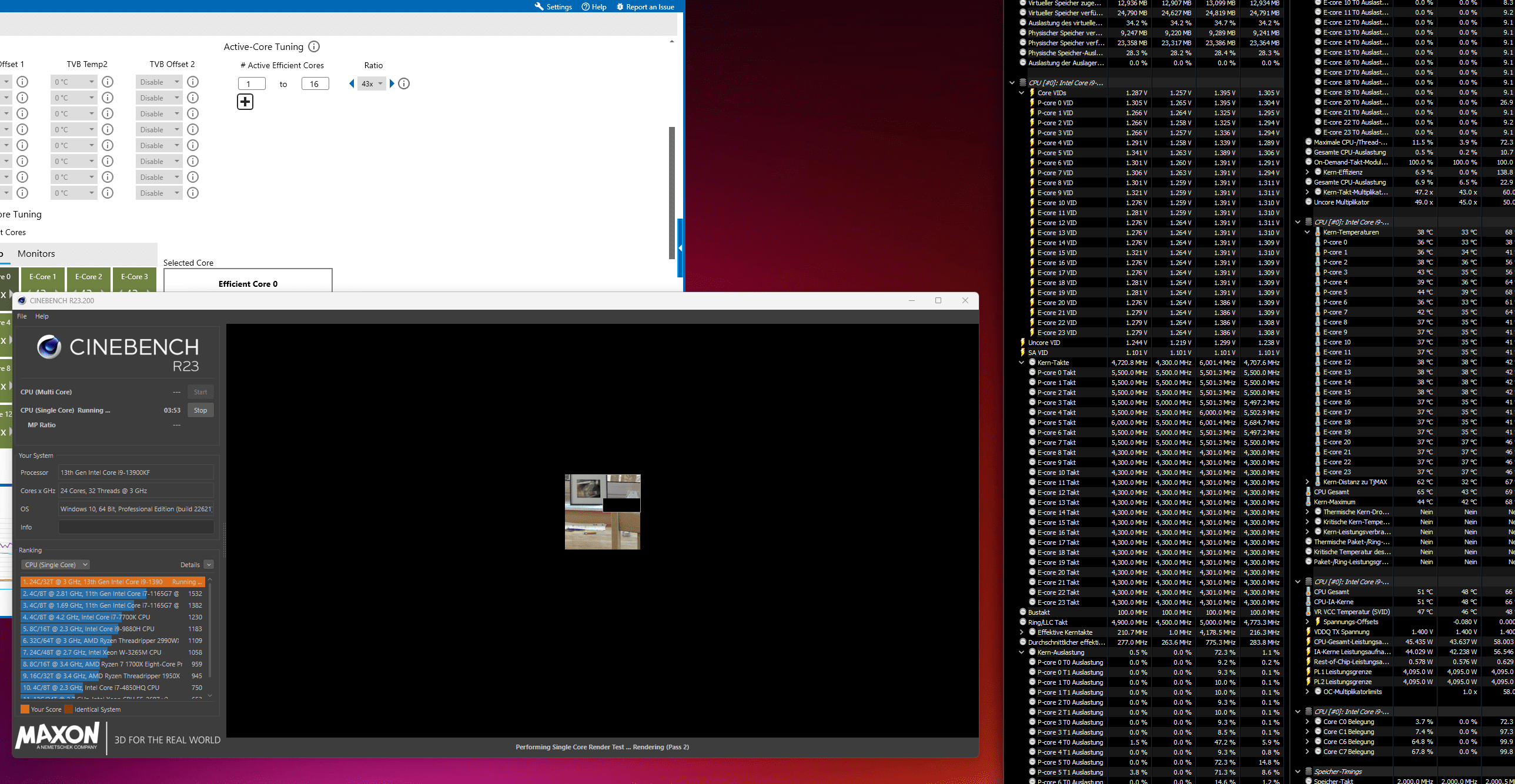Select ranking entry Xeon W-3265M CPU

112,652
